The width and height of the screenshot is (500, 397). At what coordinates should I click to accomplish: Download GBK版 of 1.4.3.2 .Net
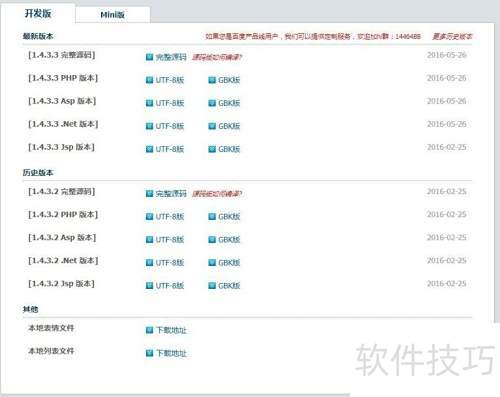229,263
